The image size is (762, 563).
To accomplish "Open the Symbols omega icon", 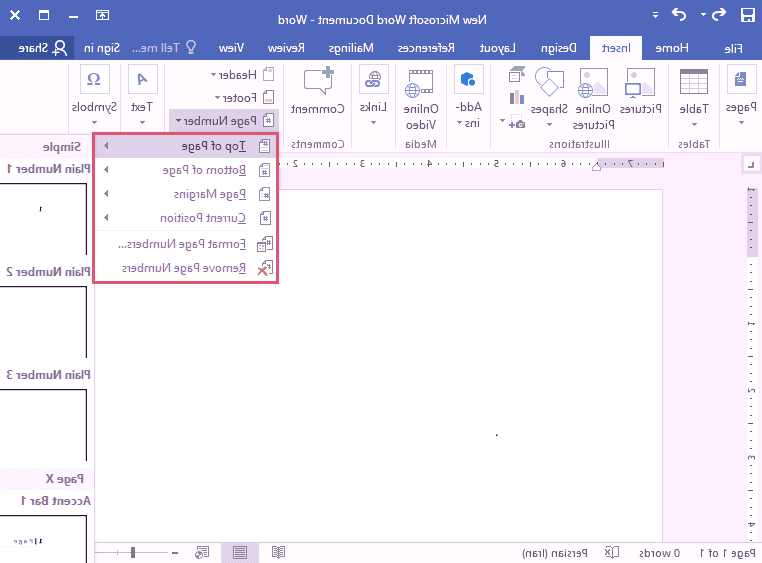I will coord(94,79).
